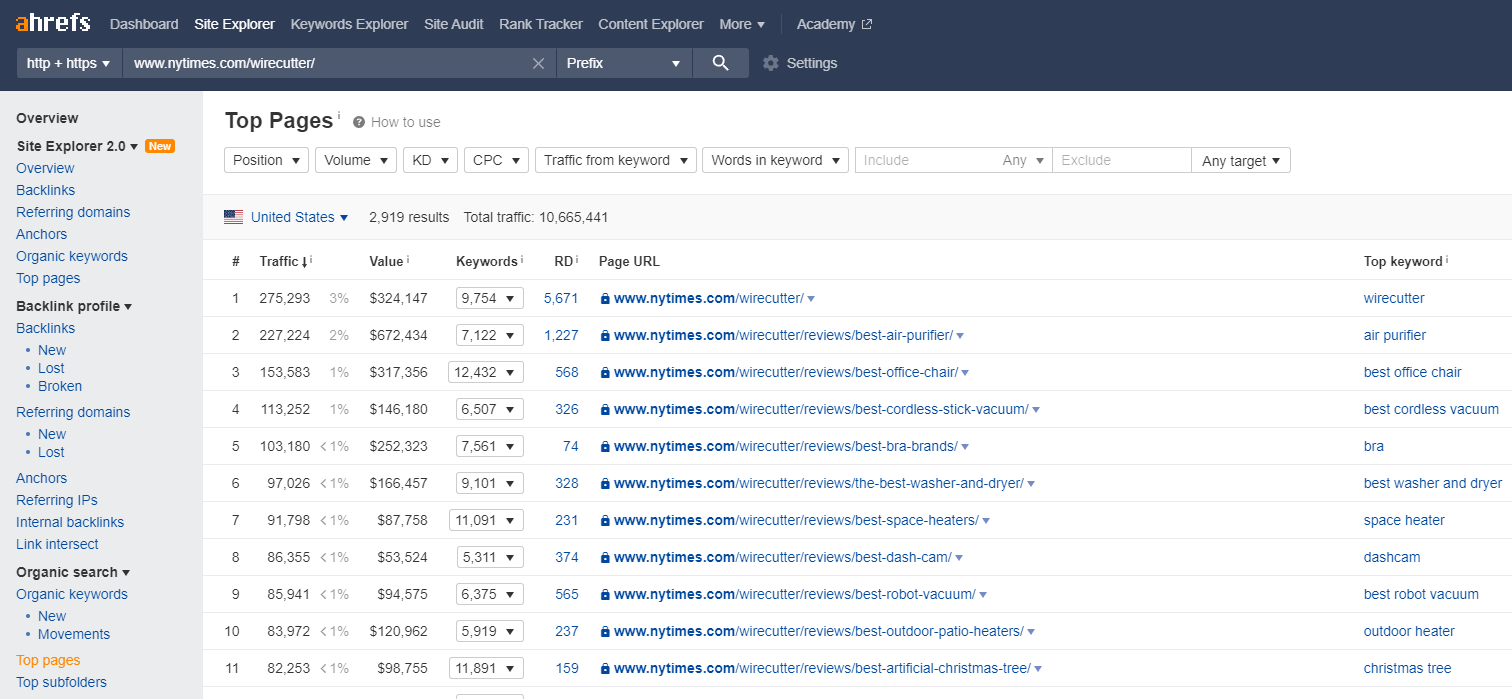Click the United States flag icon
This screenshot has height=699, width=1512.
click(x=234, y=217)
